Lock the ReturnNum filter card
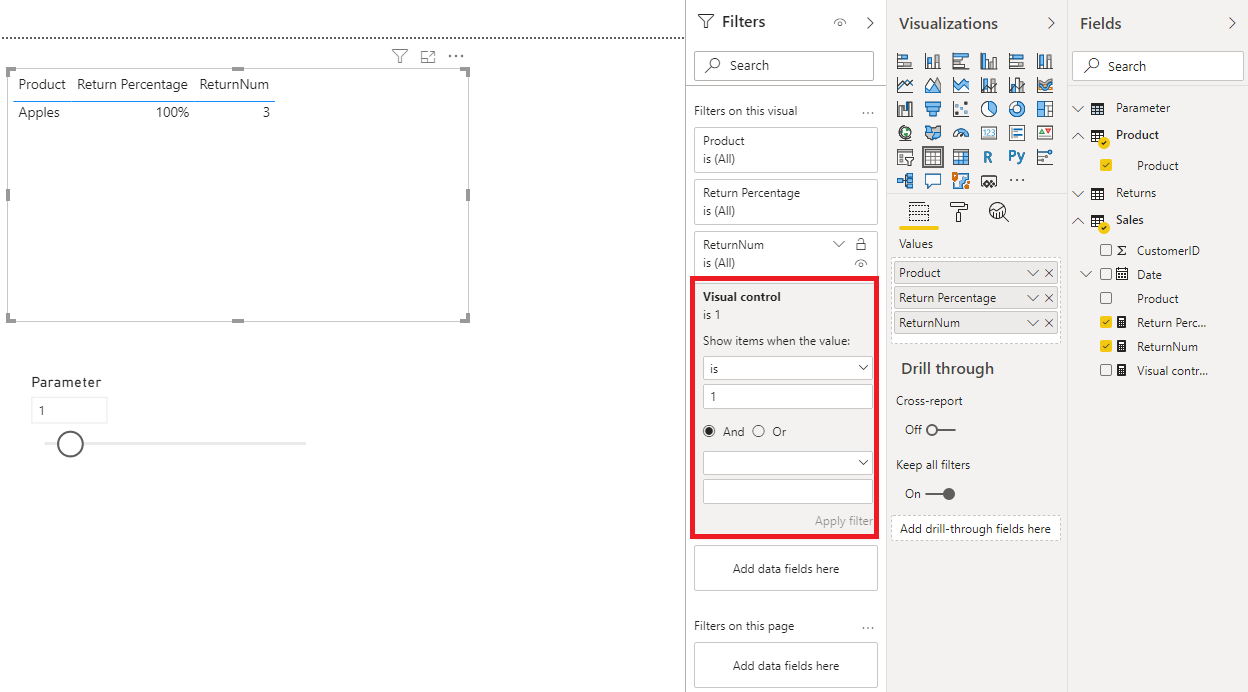 [861, 244]
